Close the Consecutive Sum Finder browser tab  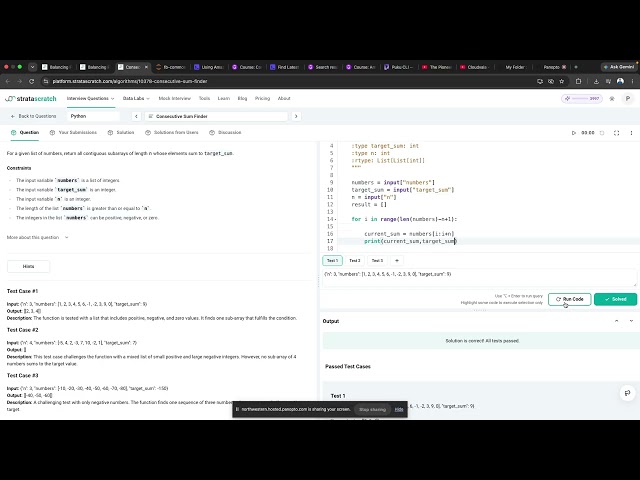click(x=146, y=67)
